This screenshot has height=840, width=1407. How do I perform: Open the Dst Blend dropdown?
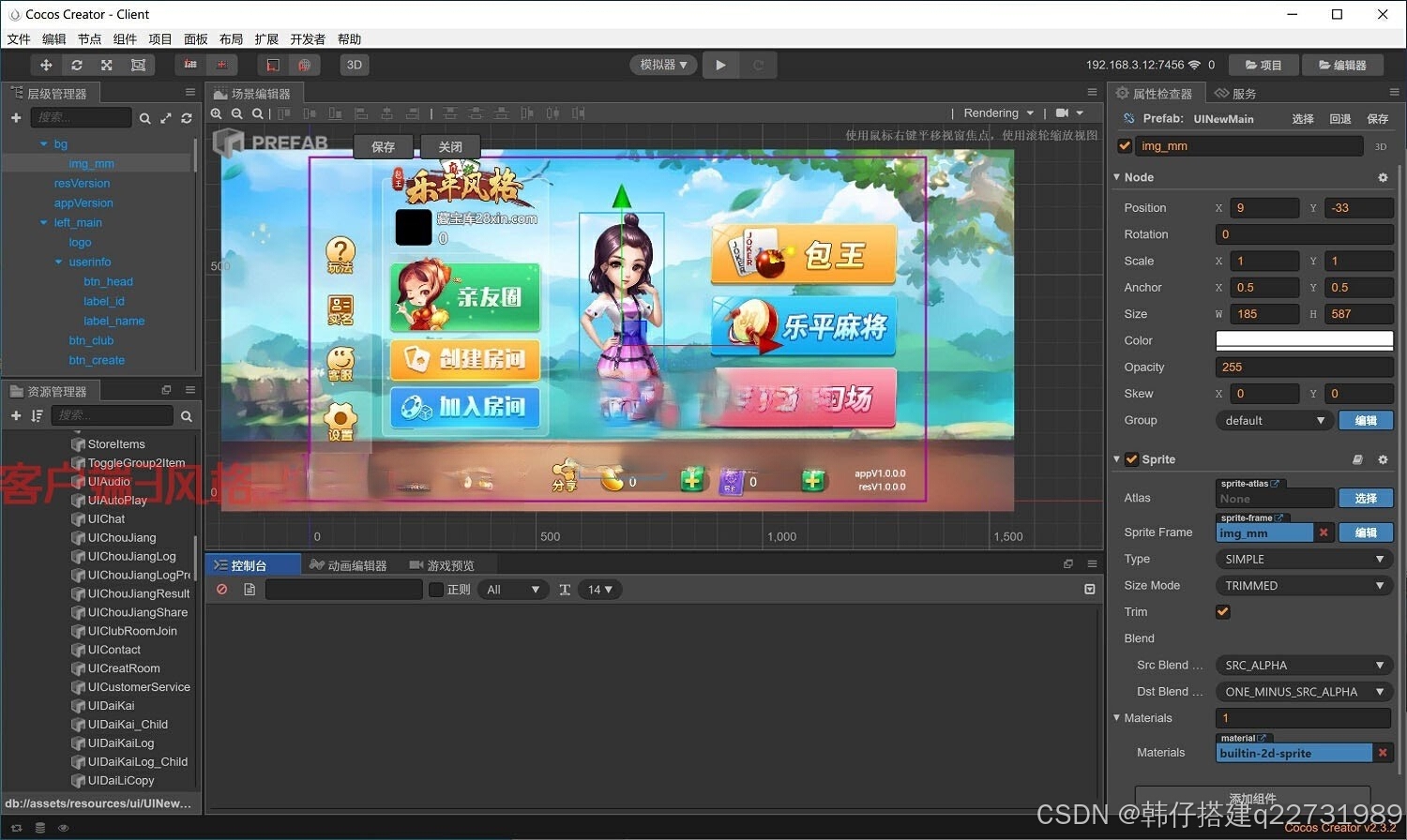coord(1305,692)
